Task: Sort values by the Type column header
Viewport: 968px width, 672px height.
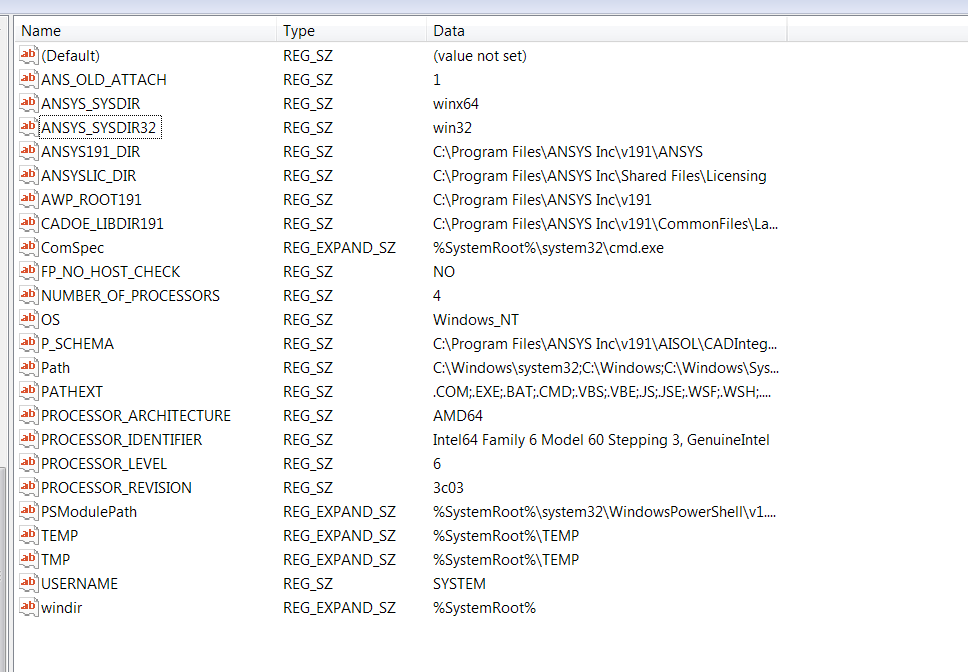Action: pyautogui.click(x=352, y=31)
